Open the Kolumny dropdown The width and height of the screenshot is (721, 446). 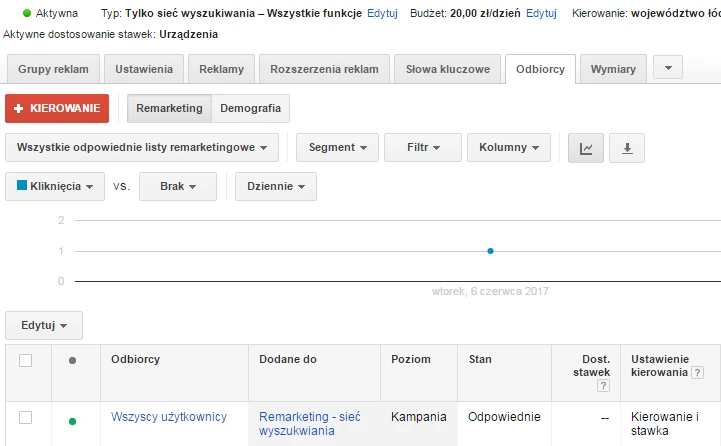(x=509, y=148)
